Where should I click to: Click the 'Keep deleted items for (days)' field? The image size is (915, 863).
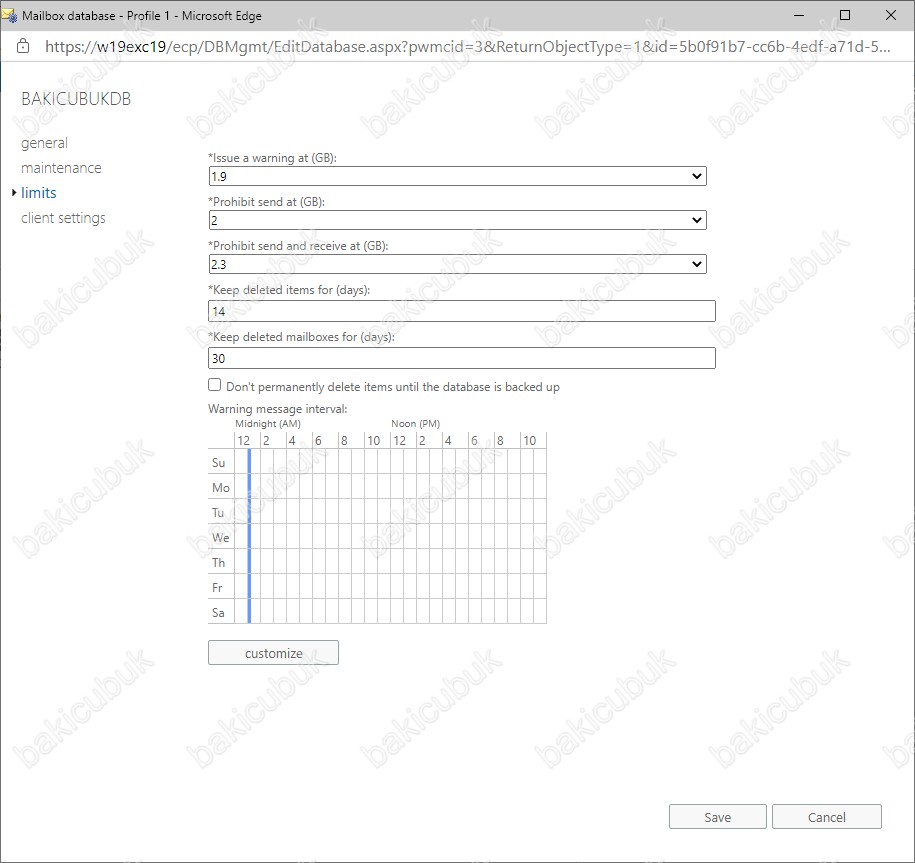tap(462, 311)
